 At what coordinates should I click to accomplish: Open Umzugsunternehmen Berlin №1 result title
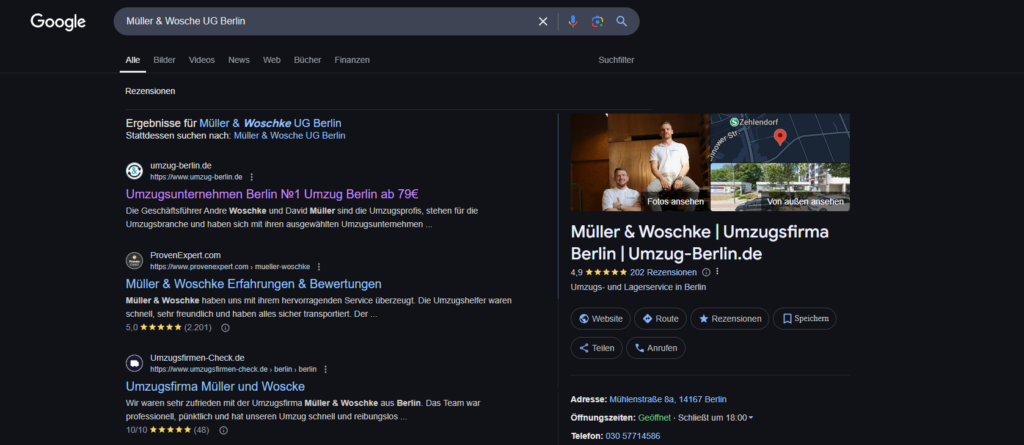click(x=272, y=194)
